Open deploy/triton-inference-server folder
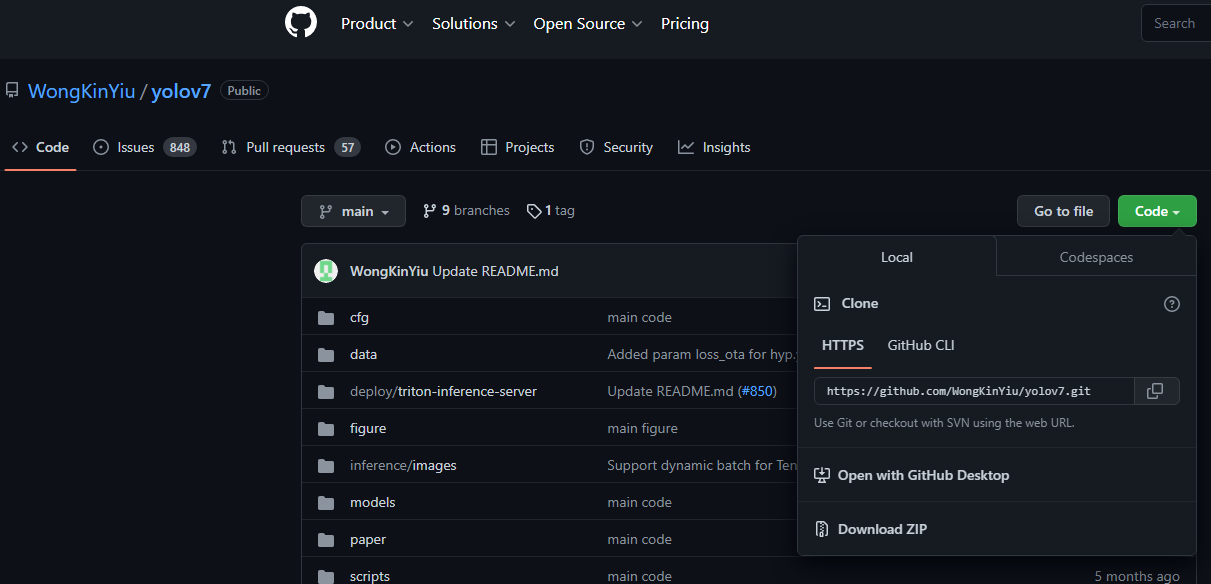Viewport: 1211px width, 584px height. pos(443,391)
